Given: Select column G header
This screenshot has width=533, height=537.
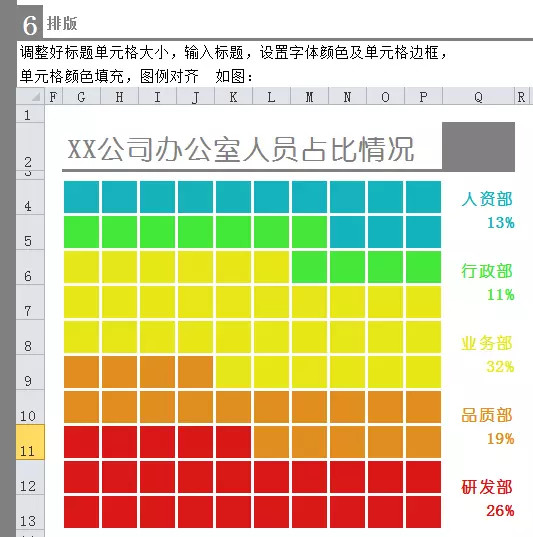Looking at the screenshot, I should (81, 97).
